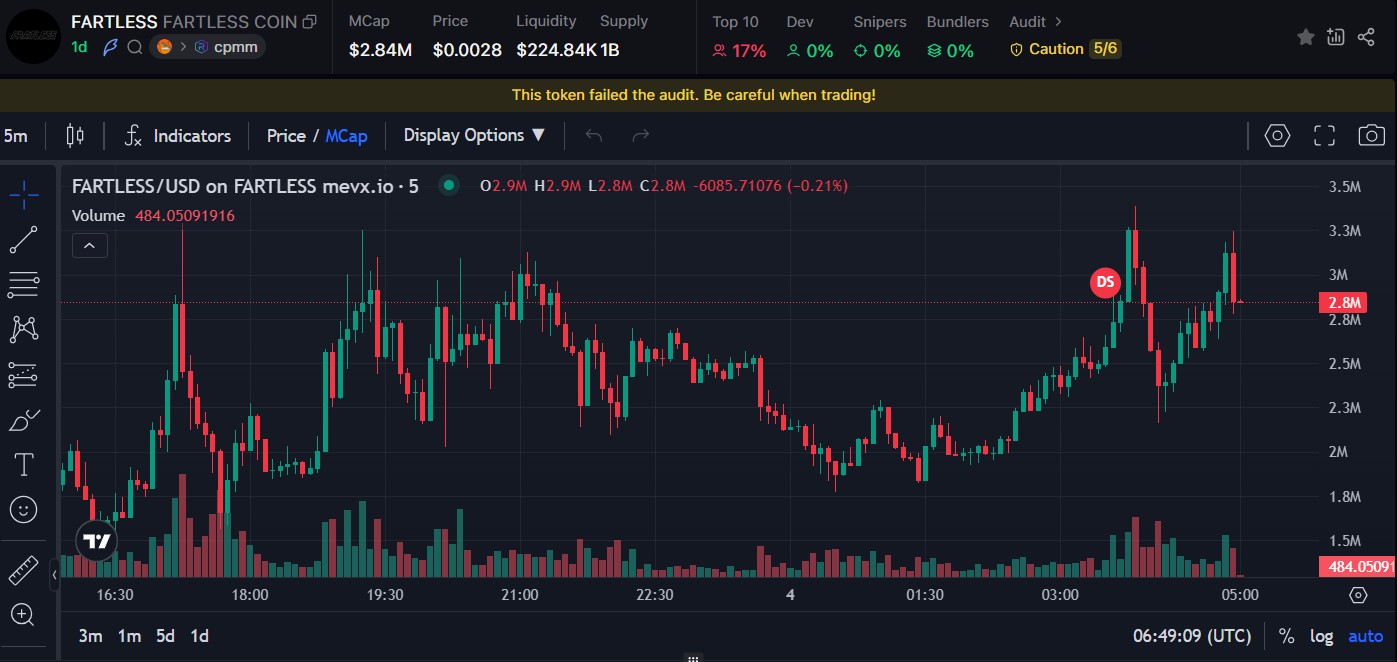Set chart range to 5d
Viewport: 1397px width, 662px height.
(x=165, y=636)
